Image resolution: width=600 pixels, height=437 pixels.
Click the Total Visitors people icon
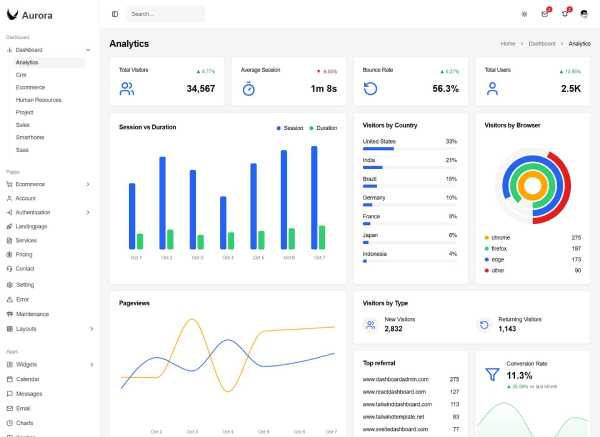pyautogui.click(x=127, y=88)
